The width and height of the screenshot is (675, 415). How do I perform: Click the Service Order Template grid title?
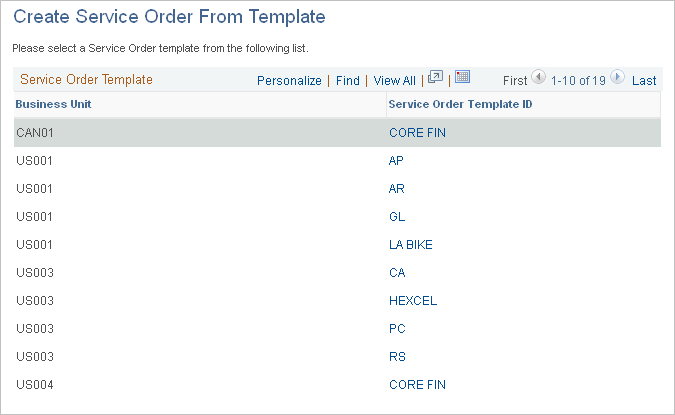(x=87, y=80)
